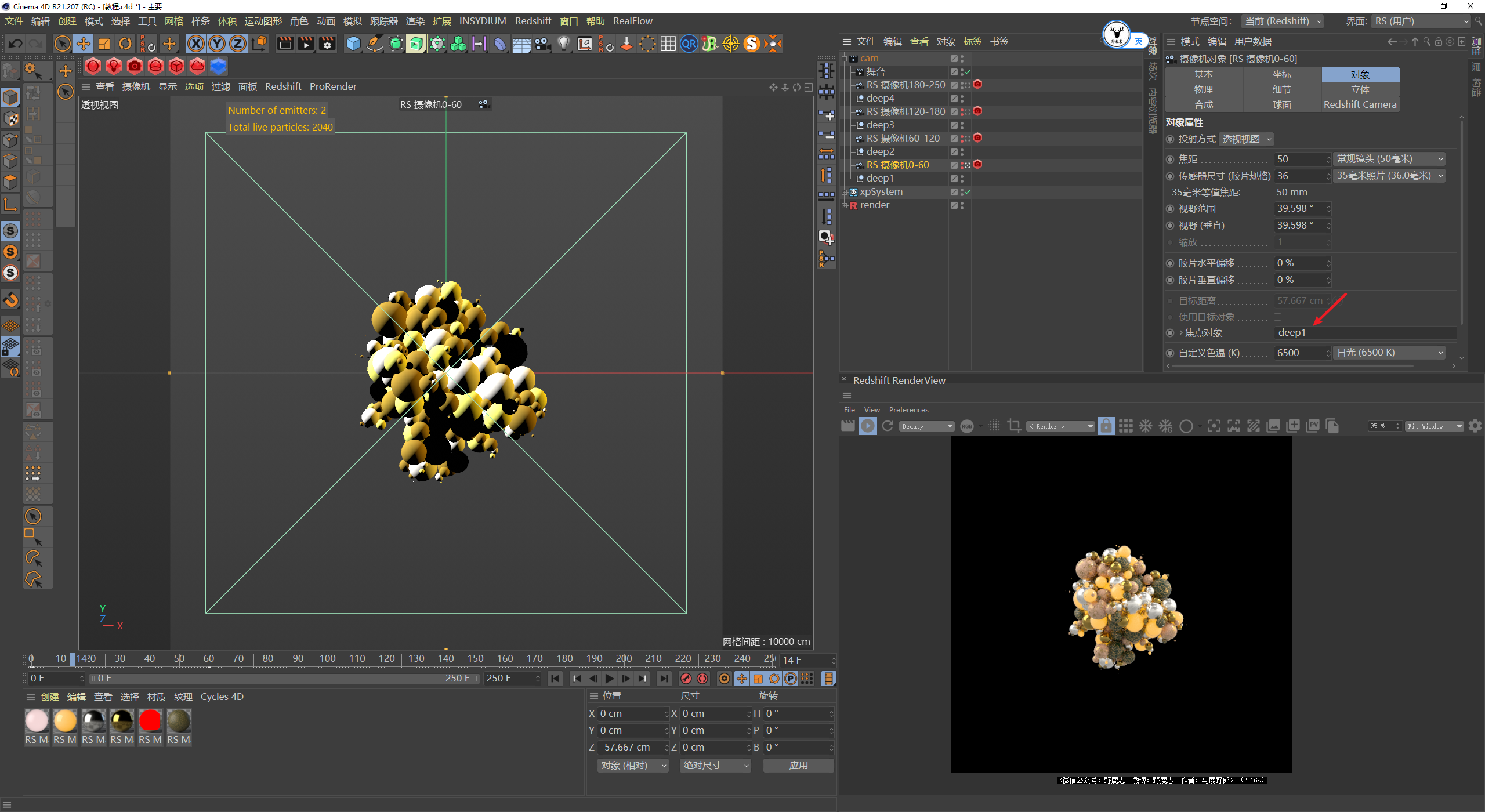Viewport: 1485px width, 812px height.
Task: Open the Redshift menu in main menu bar
Action: (x=533, y=21)
